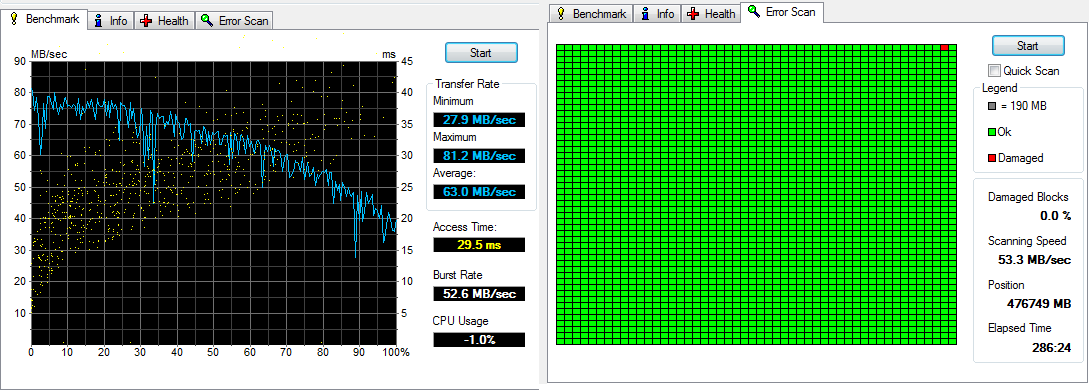Open the Info tab above the green block grid
The width and height of the screenshot is (1089, 390).
tap(658, 13)
